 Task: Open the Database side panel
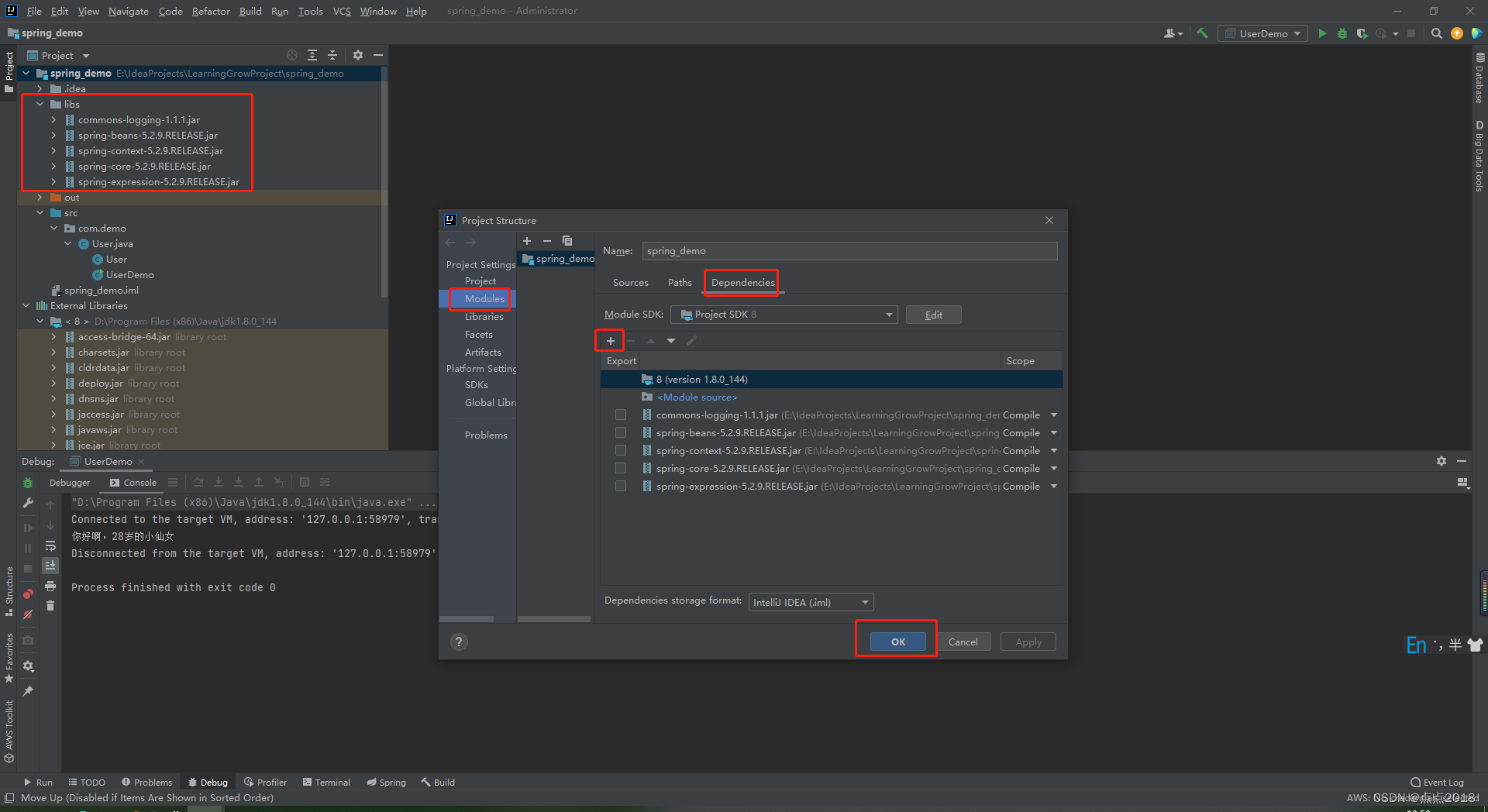(x=1479, y=78)
